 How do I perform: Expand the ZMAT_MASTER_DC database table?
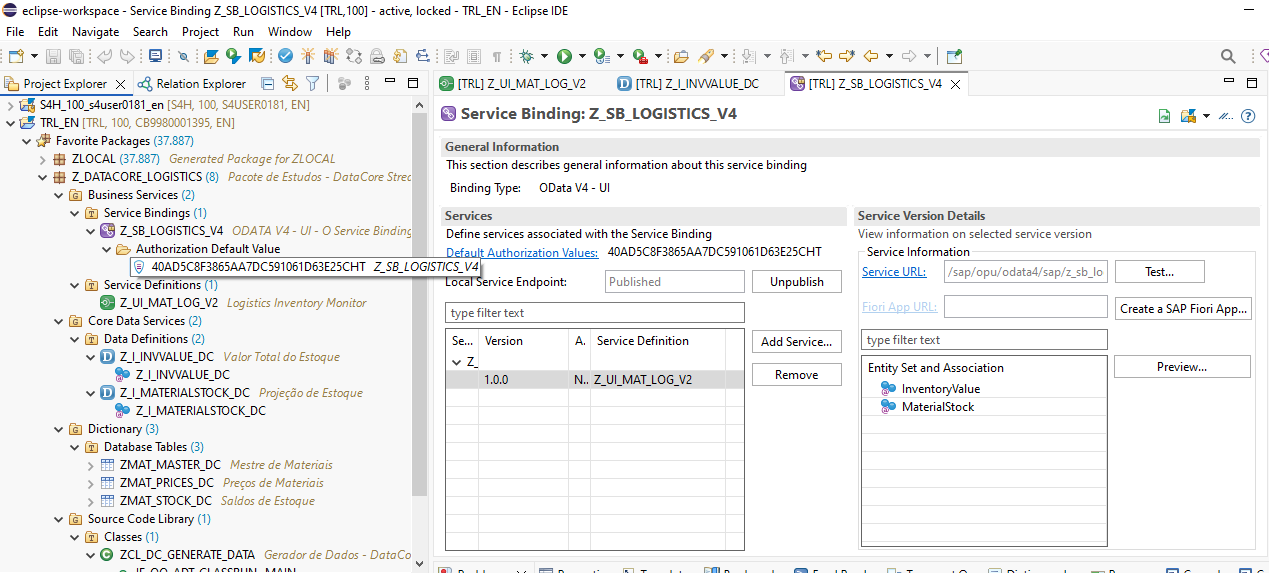coord(92,465)
